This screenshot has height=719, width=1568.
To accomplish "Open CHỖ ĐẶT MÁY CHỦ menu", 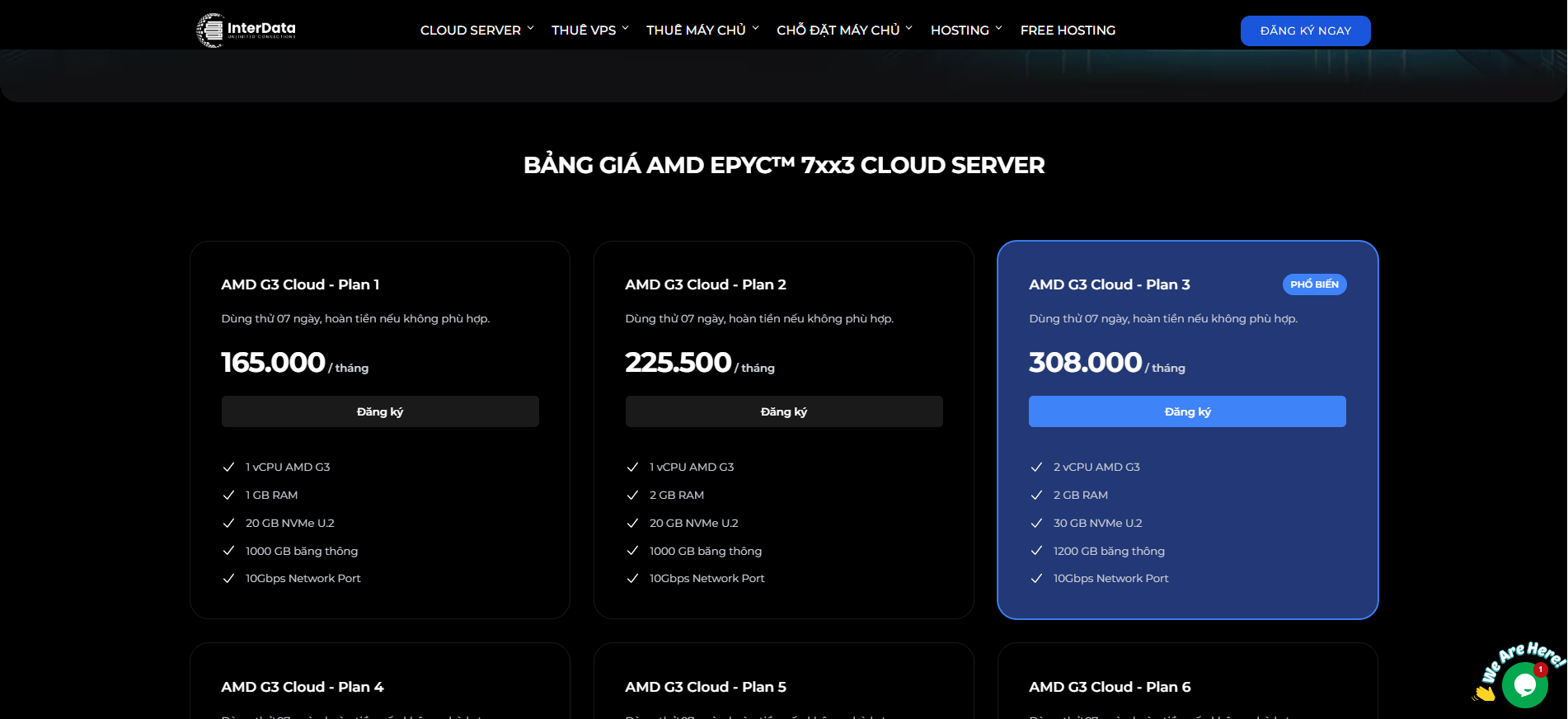I will point(843,31).
